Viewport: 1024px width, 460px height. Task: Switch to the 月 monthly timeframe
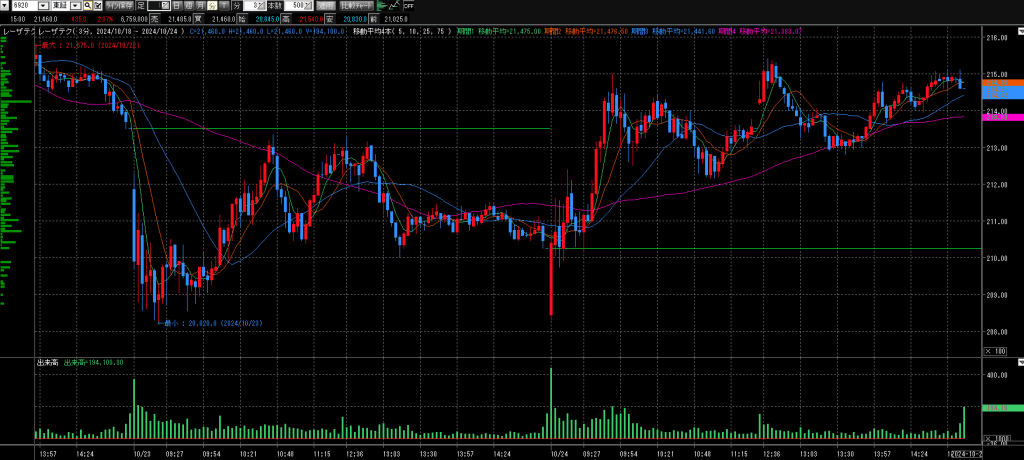(x=200, y=6)
